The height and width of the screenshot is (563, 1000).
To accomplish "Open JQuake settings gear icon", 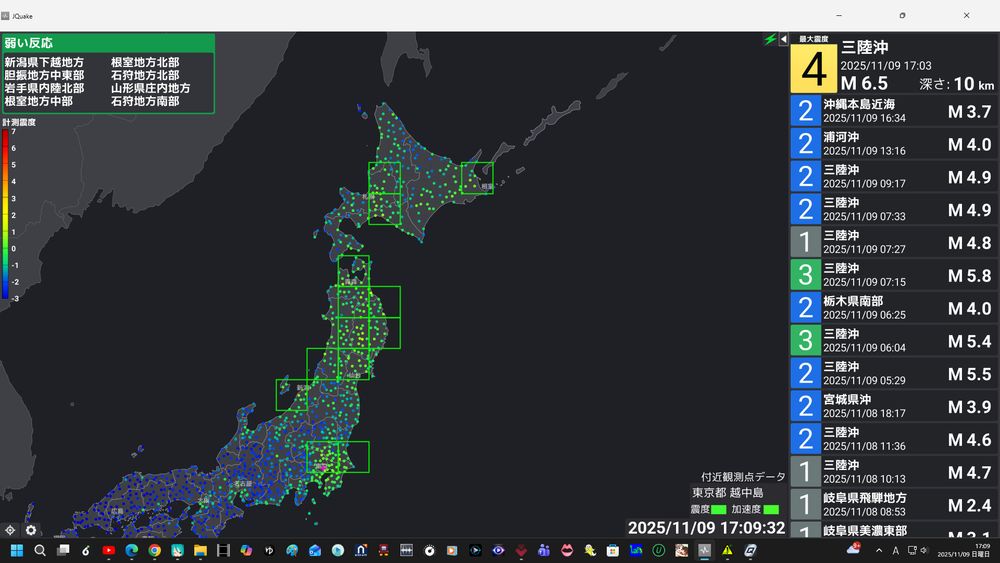I will click(31, 530).
